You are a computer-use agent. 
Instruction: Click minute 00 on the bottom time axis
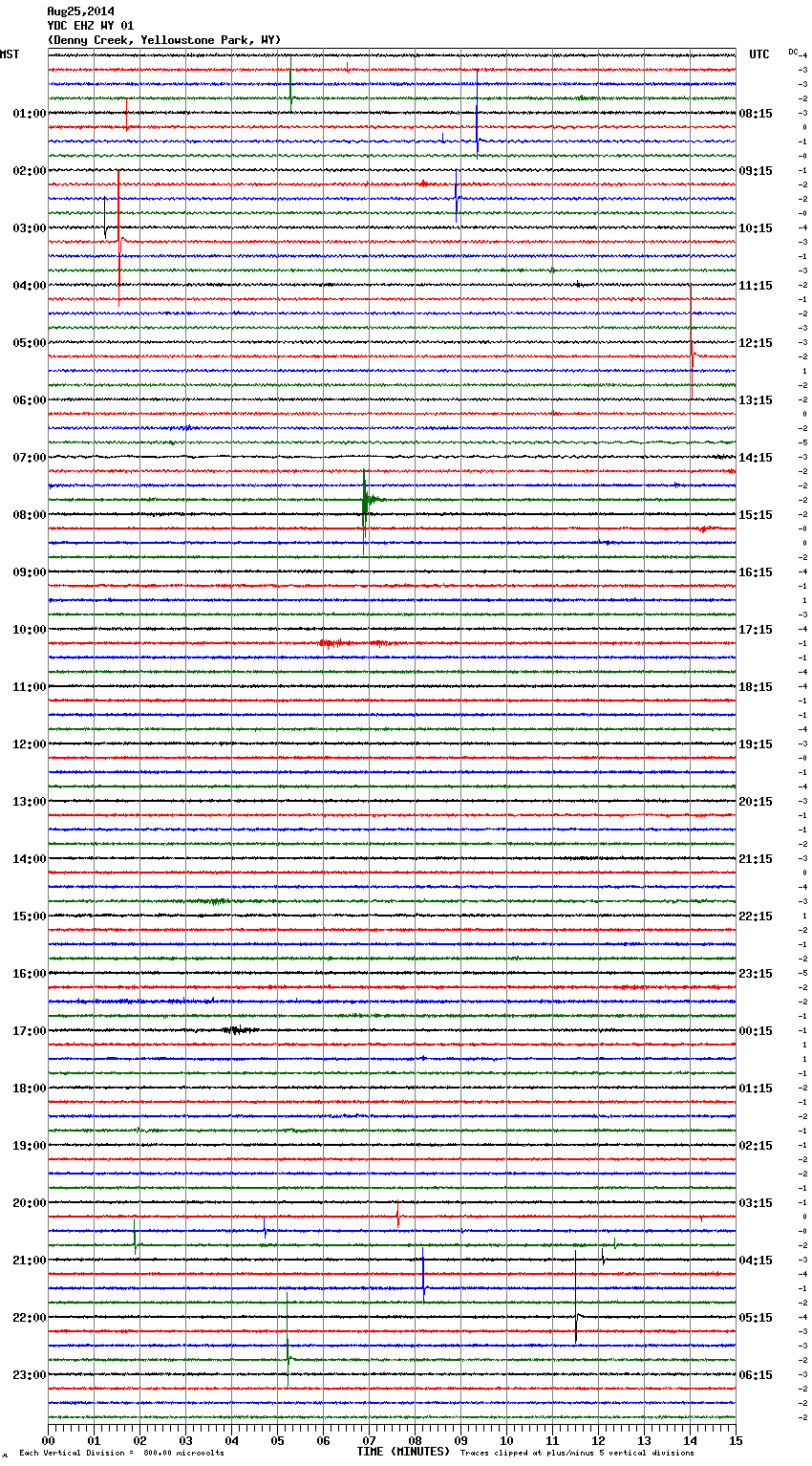pyautogui.click(x=49, y=1440)
